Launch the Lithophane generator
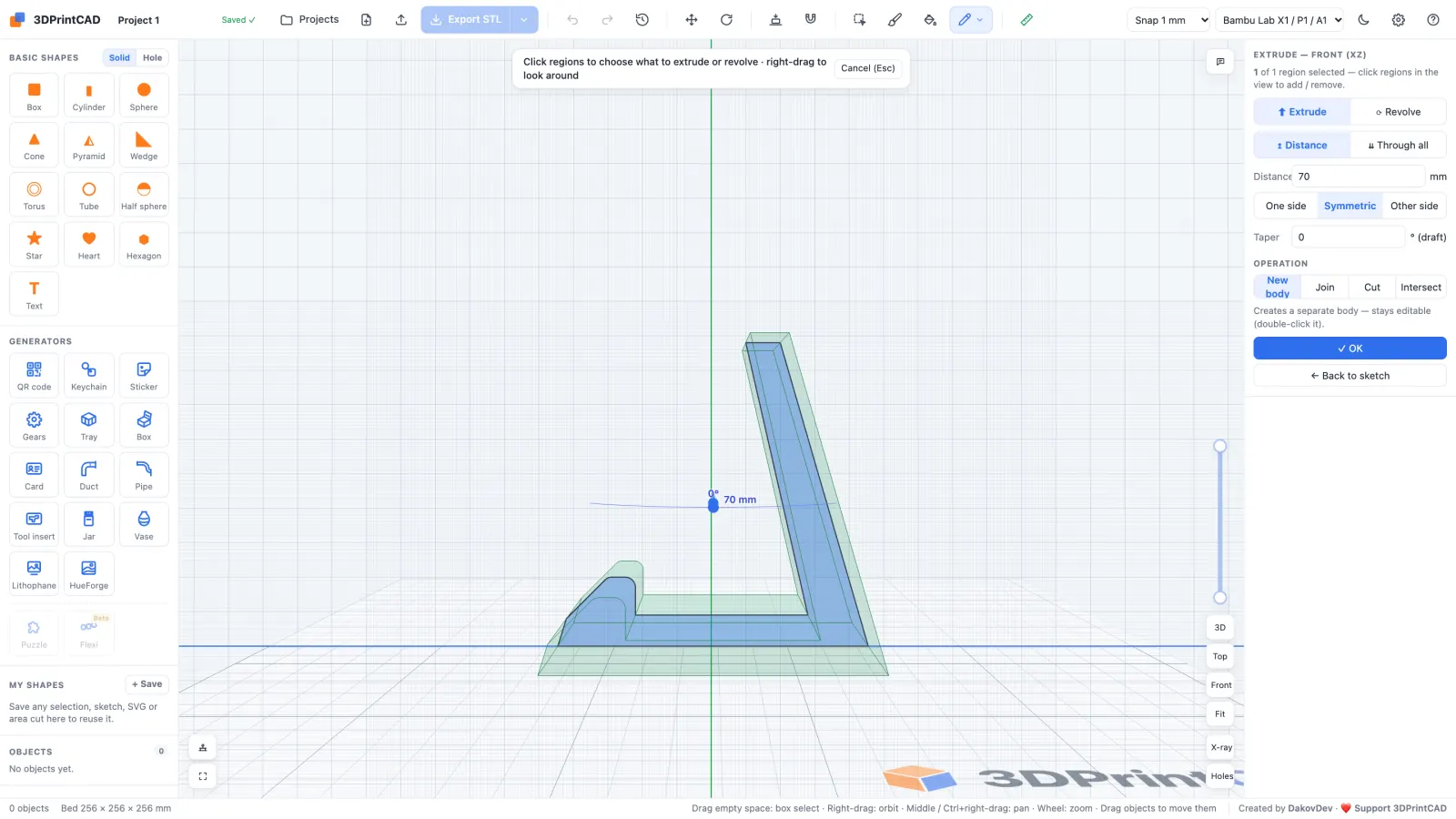Screen dimensions: 1456x819 [x=35, y=574]
